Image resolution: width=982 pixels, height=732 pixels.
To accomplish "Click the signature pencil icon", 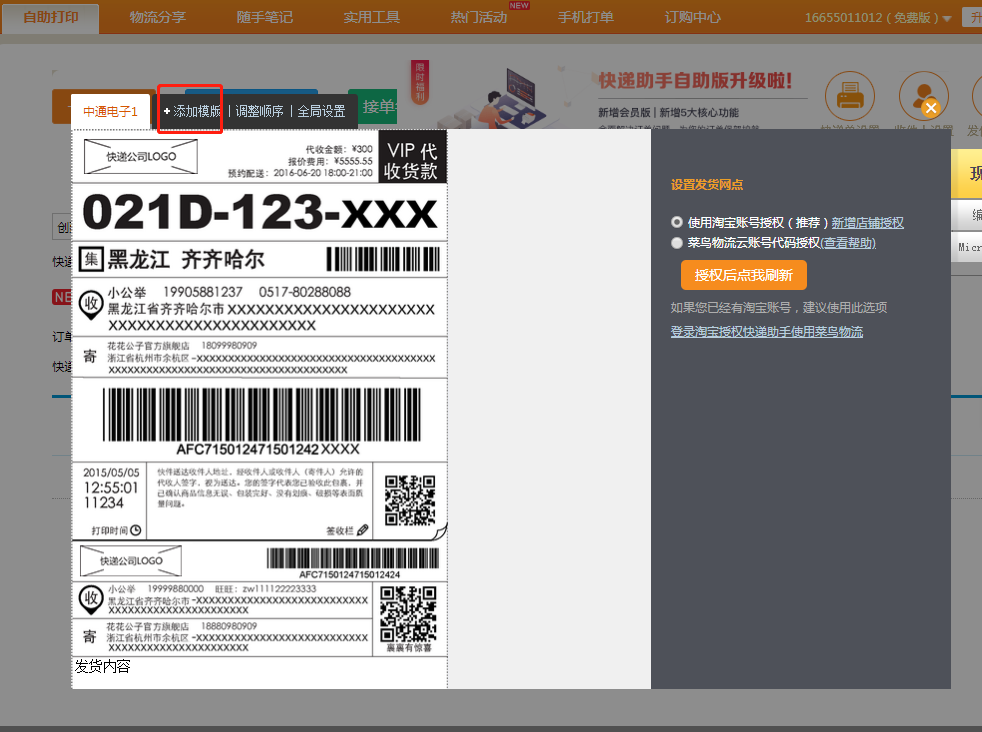I will [362, 530].
